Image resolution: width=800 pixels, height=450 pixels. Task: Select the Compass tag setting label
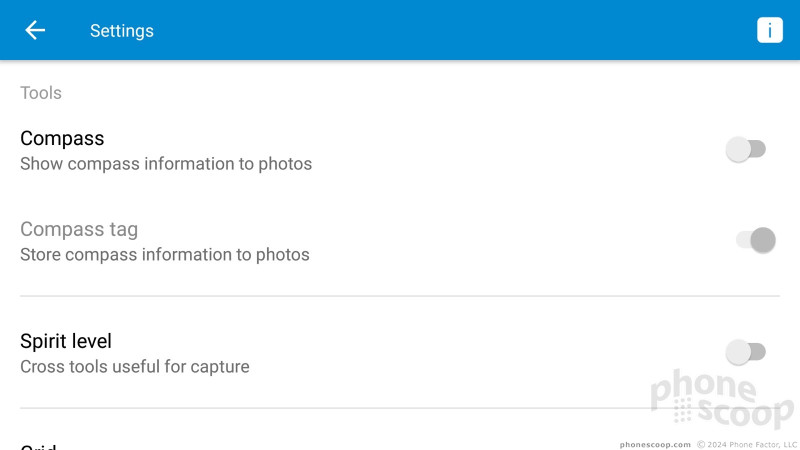pyautogui.click(x=79, y=230)
